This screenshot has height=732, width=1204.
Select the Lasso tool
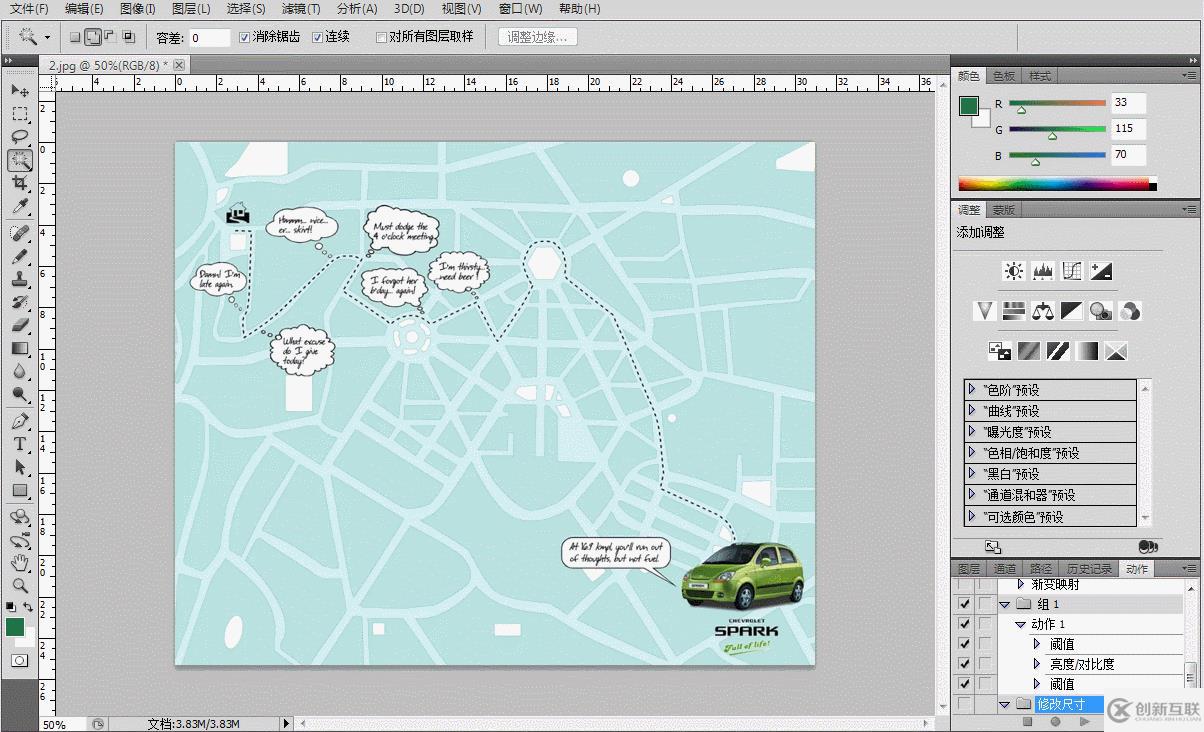[x=19, y=137]
